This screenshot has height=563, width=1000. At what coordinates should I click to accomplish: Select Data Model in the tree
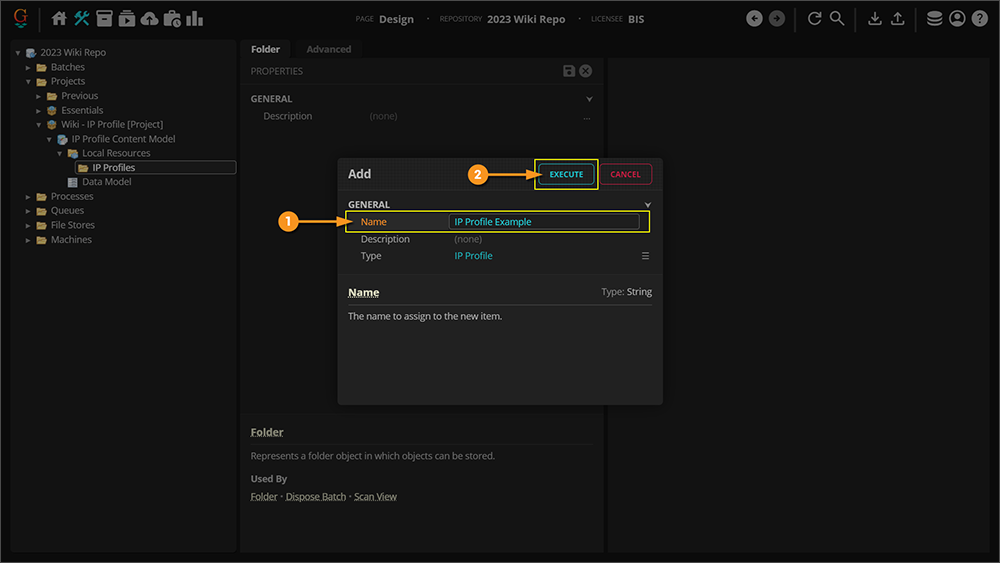click(x=106, y=182)
